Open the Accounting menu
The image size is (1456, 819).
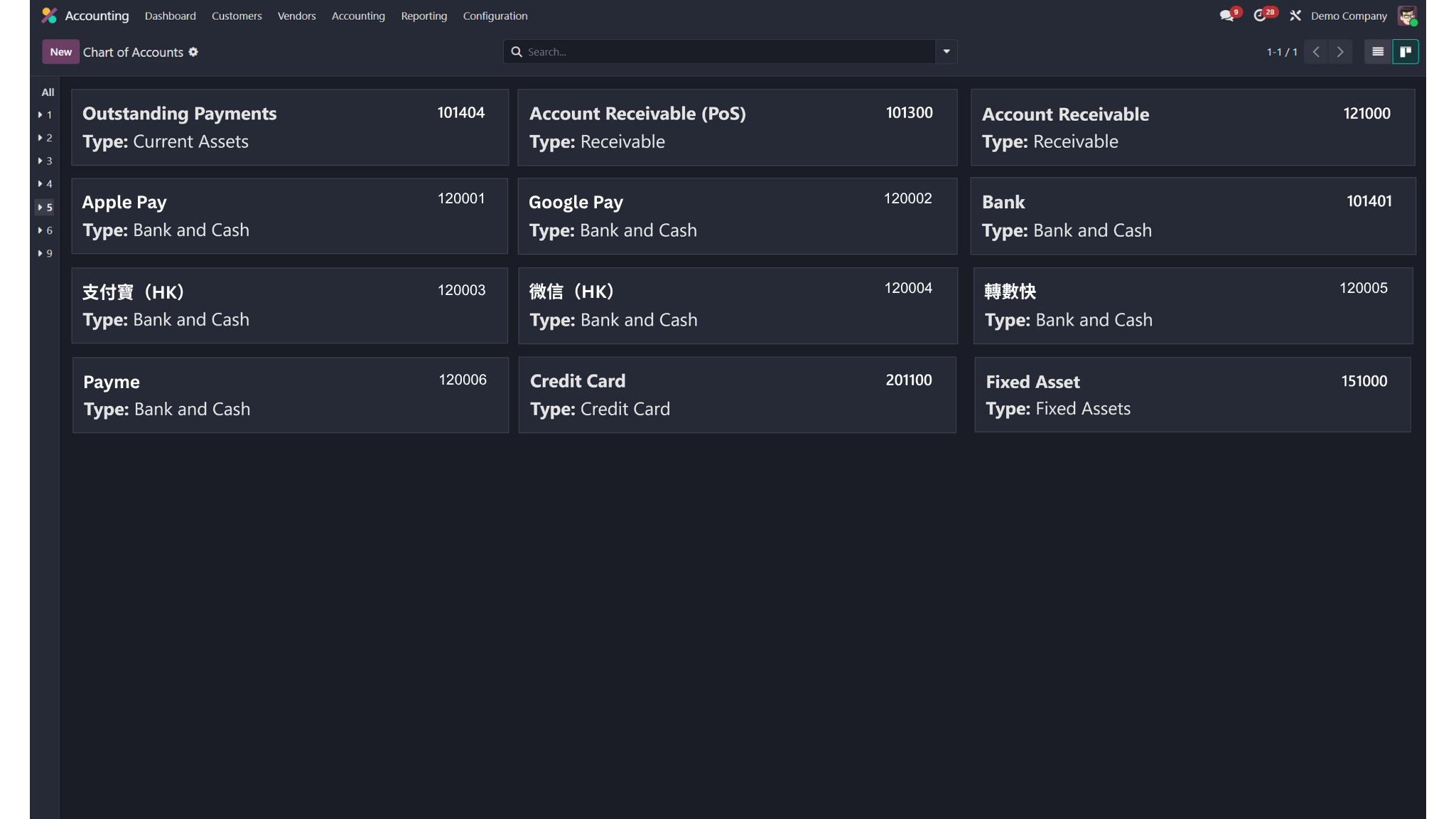358,16
